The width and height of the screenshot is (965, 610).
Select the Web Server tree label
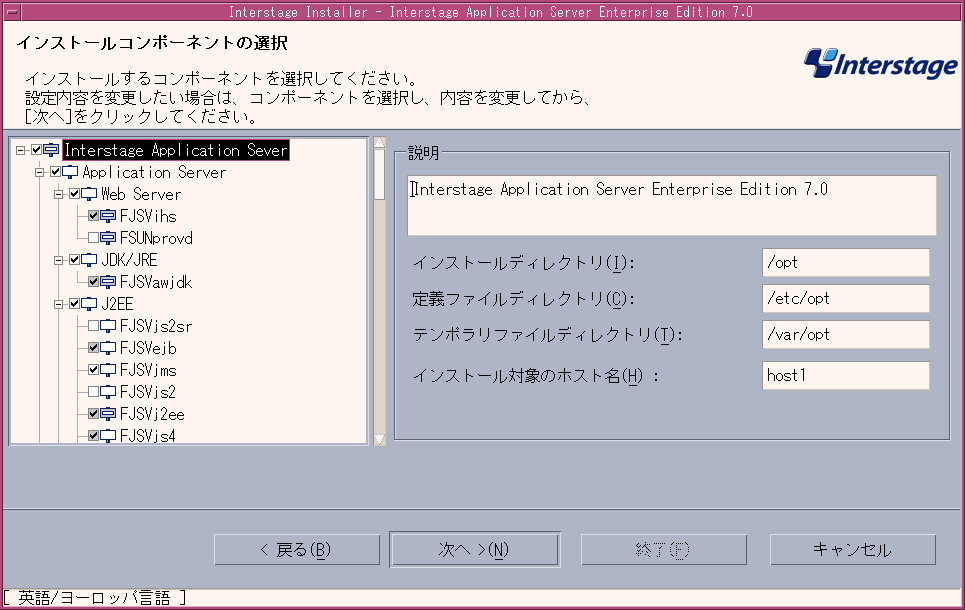click(x=141, y=195)
